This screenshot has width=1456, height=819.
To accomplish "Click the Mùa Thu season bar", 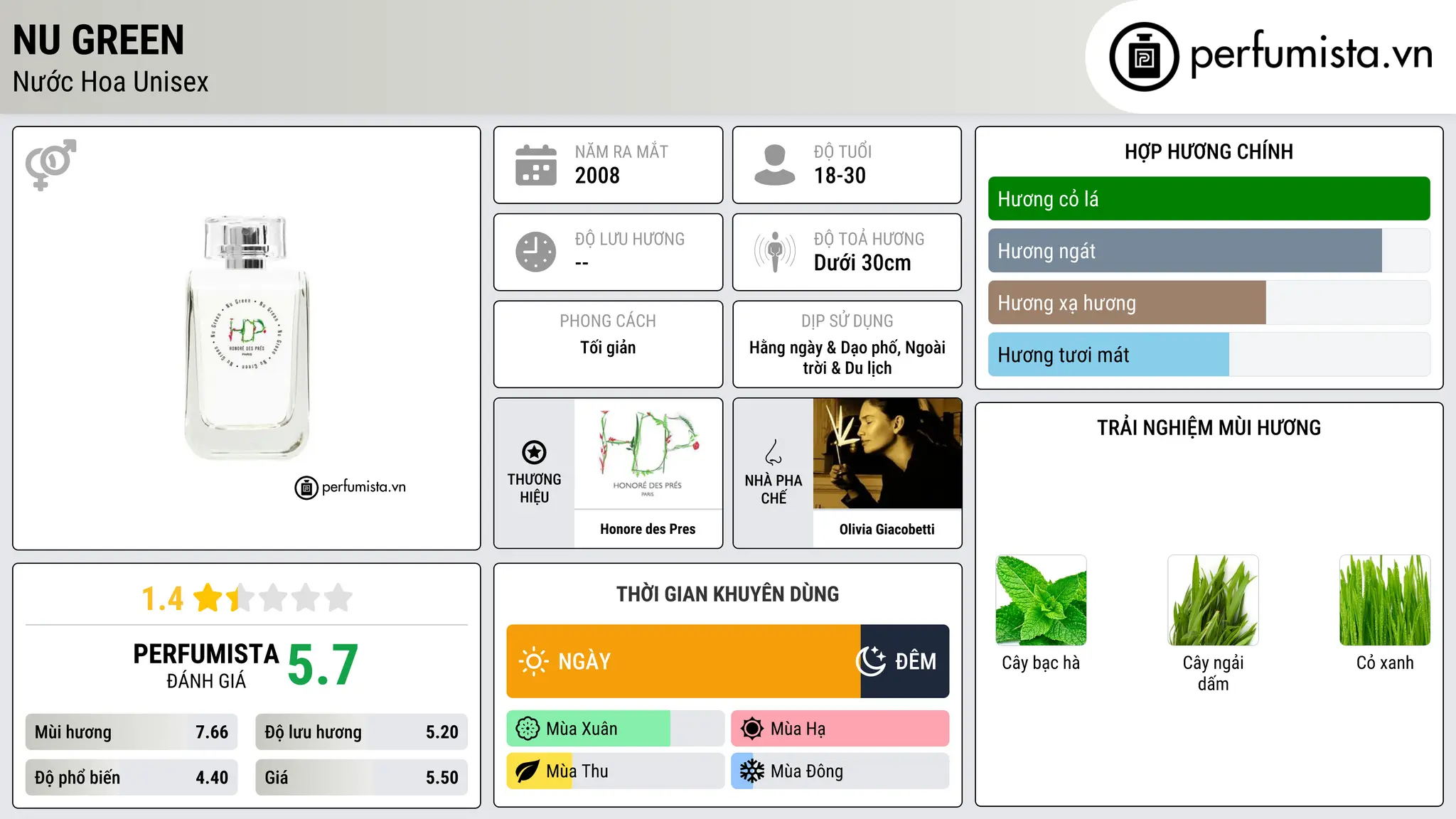I will coord(616,771).
